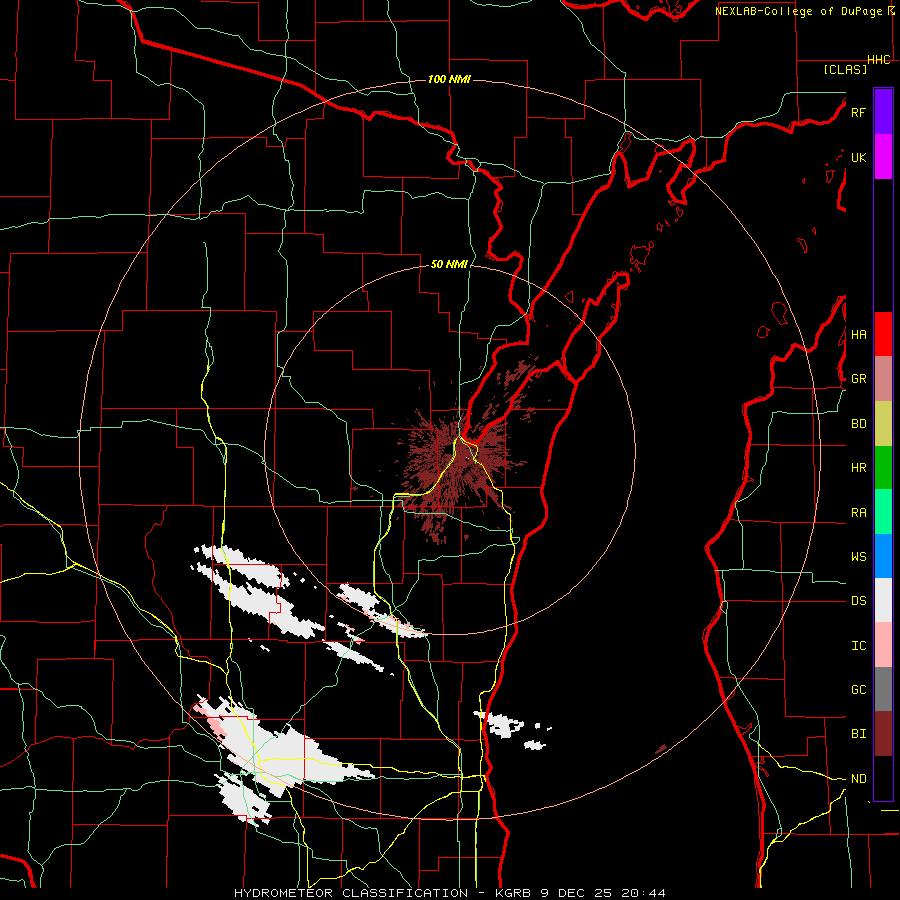Click the HR green legend color swatch
This screenshot has width=900, height=900.
pos(883,468)
